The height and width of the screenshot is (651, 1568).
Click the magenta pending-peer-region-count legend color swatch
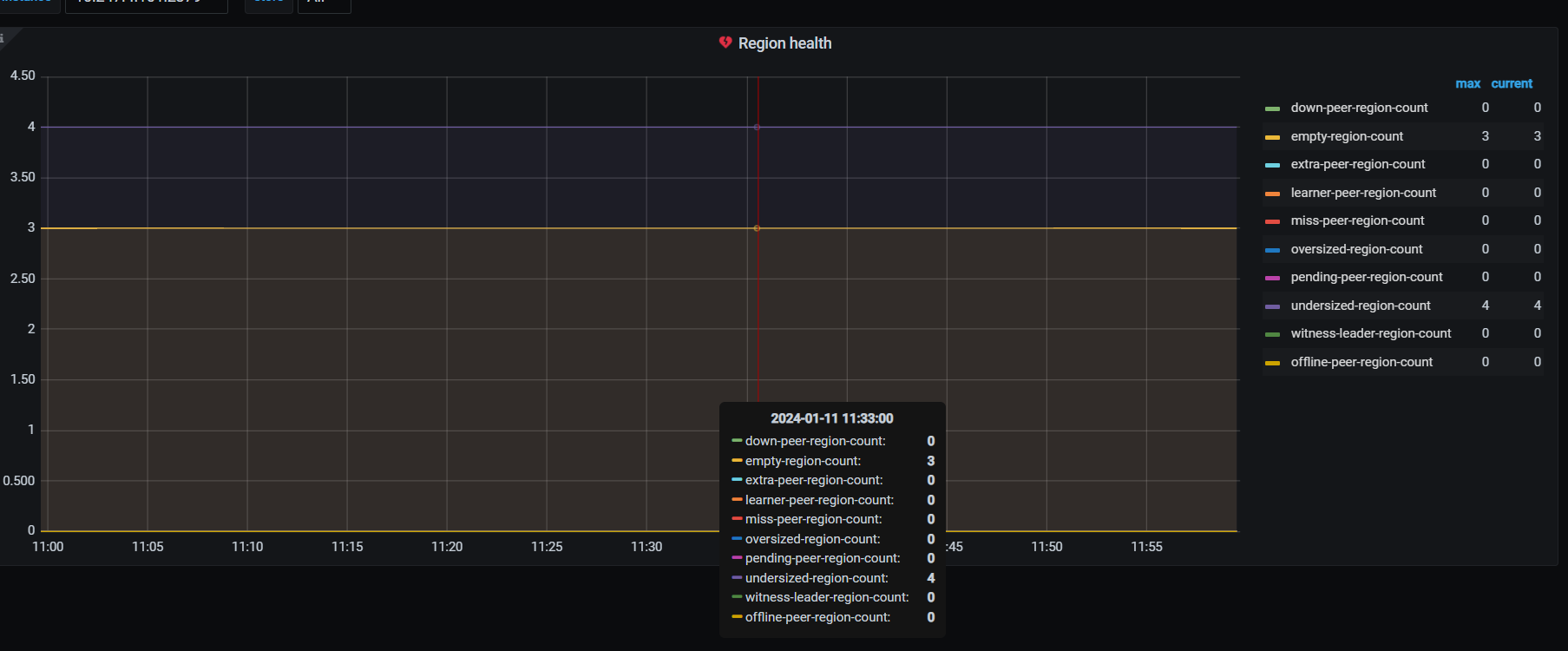point(1272,278)
